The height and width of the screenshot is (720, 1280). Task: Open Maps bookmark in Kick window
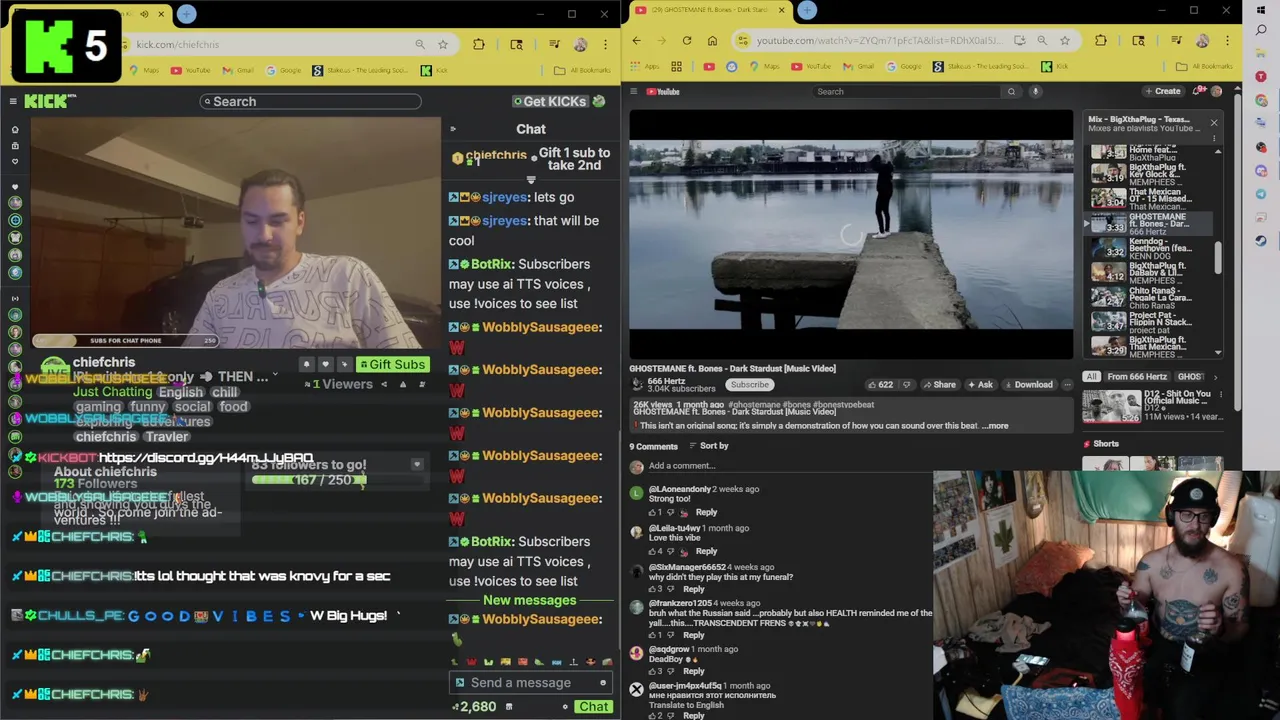[x=145, y=70]
